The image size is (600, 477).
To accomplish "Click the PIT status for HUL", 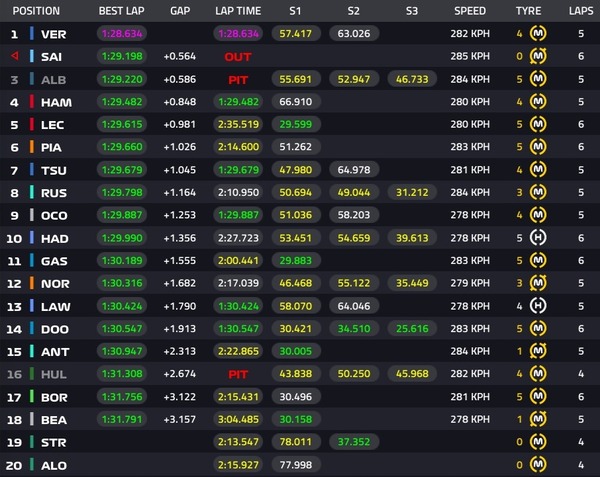I will (238, 374).
